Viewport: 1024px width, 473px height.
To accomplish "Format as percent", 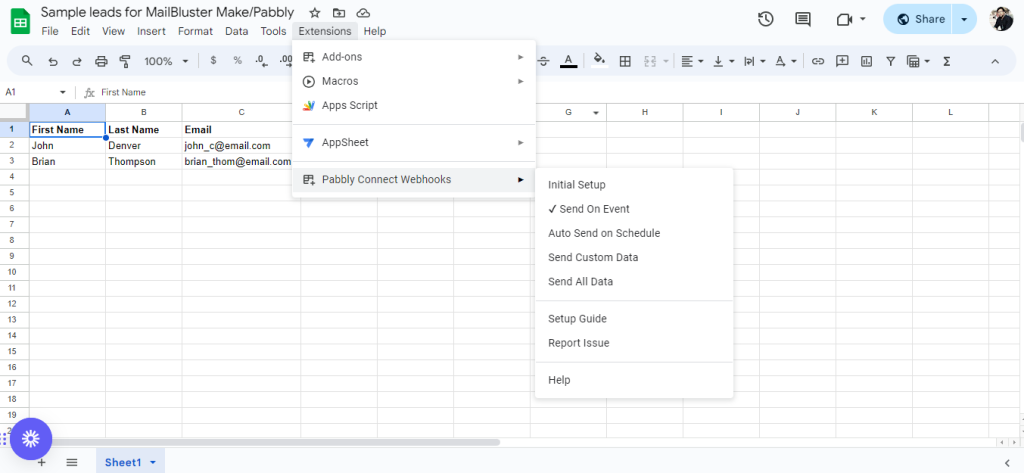I will pos(238,61).
